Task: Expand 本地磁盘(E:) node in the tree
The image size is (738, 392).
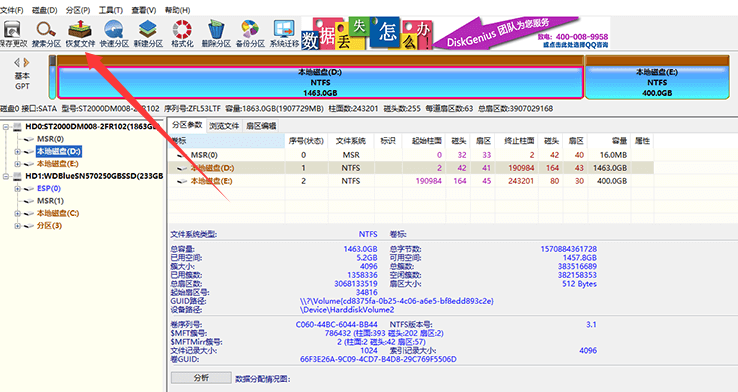Action: click(17, 164)
